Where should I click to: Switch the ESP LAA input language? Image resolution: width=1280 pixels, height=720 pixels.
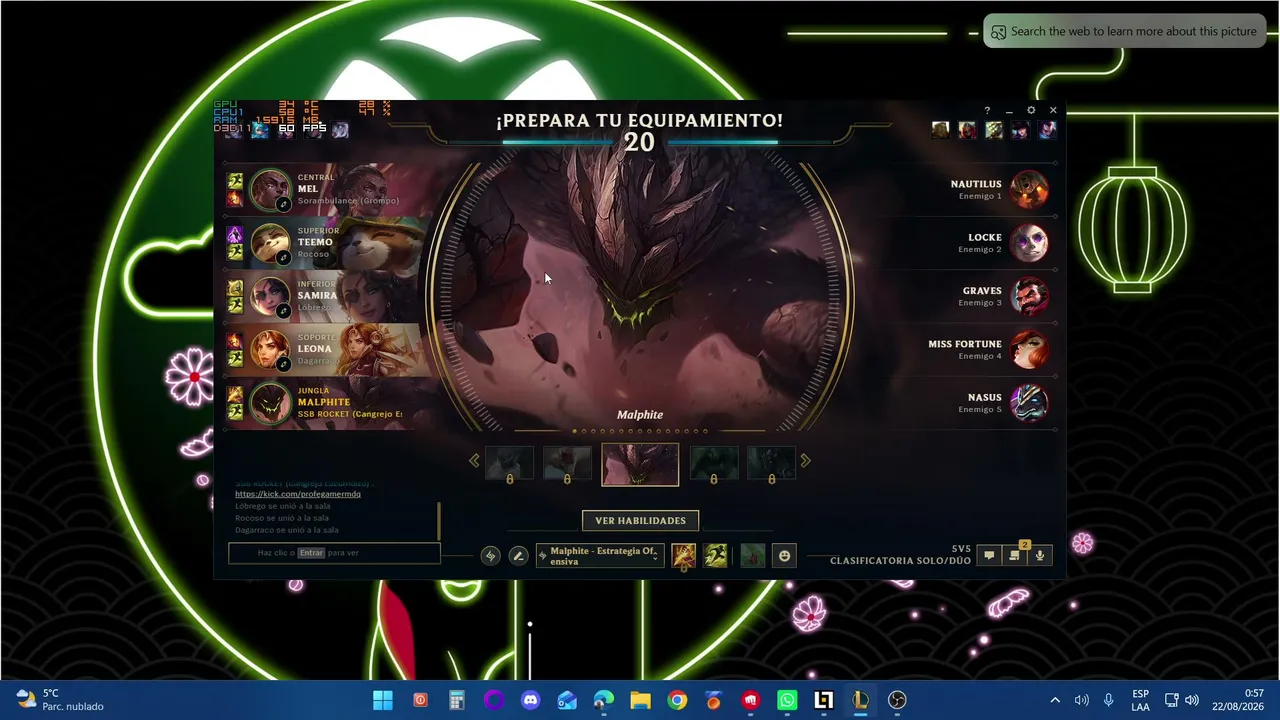[x=1140, y=700]
